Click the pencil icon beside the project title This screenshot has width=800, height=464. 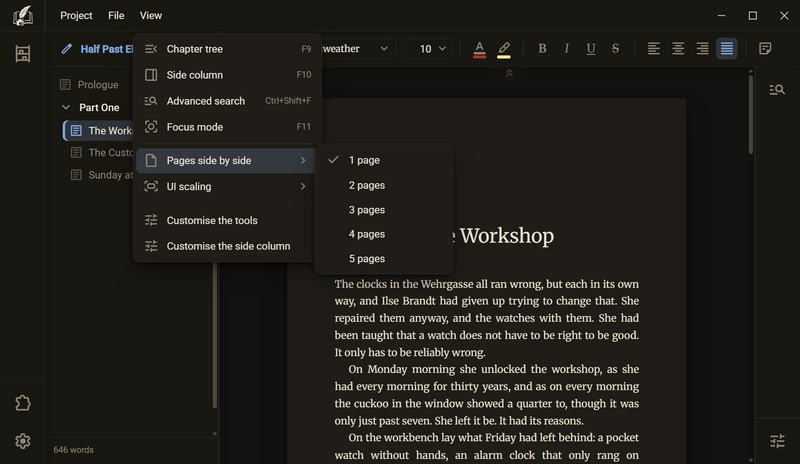click(x=66, y=49)
